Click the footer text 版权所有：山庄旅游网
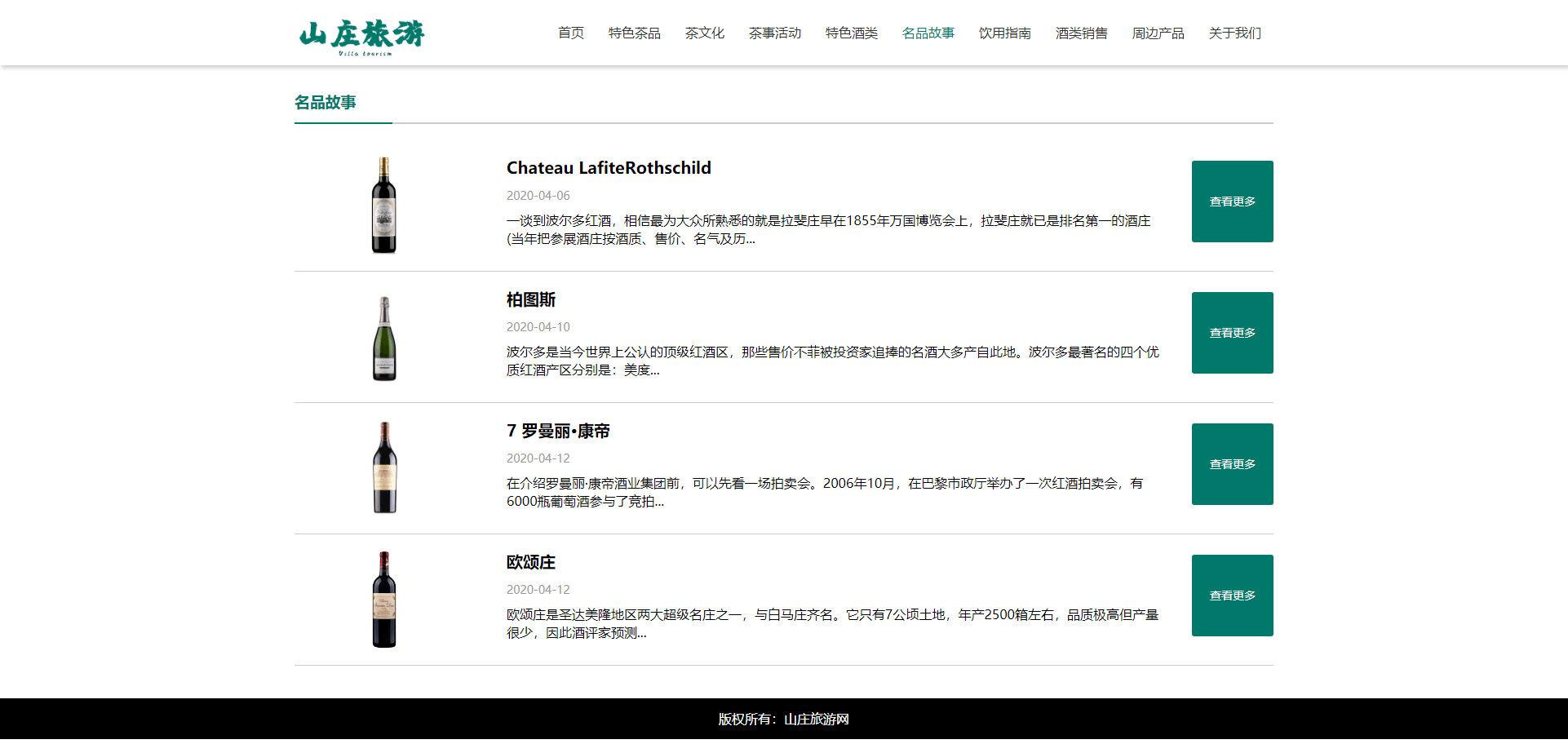Image resolution: width=1568 pixels, height=744 pixels. pyautogui.click(x=784, y=720)
